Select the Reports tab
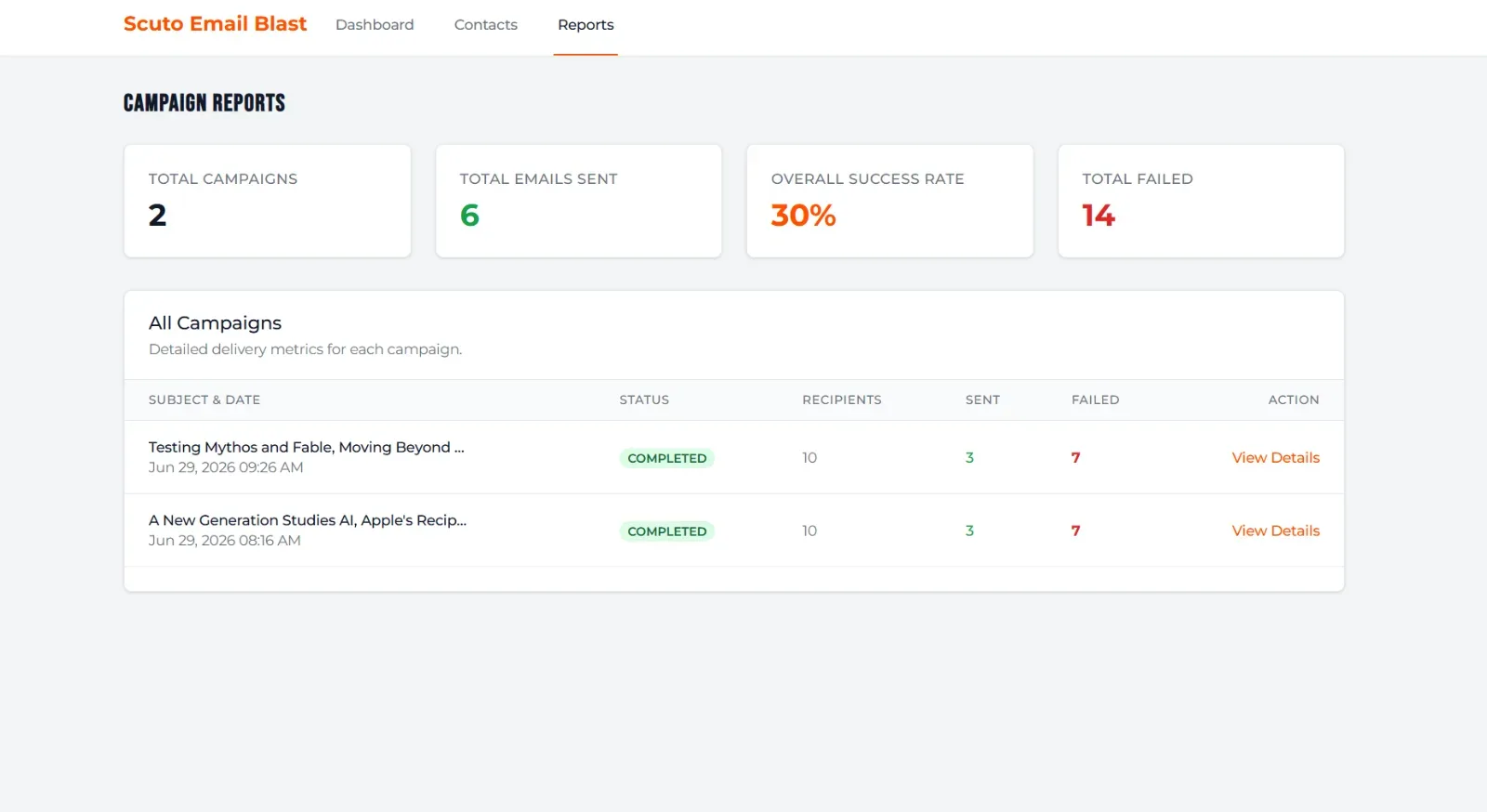 point(586,25)
